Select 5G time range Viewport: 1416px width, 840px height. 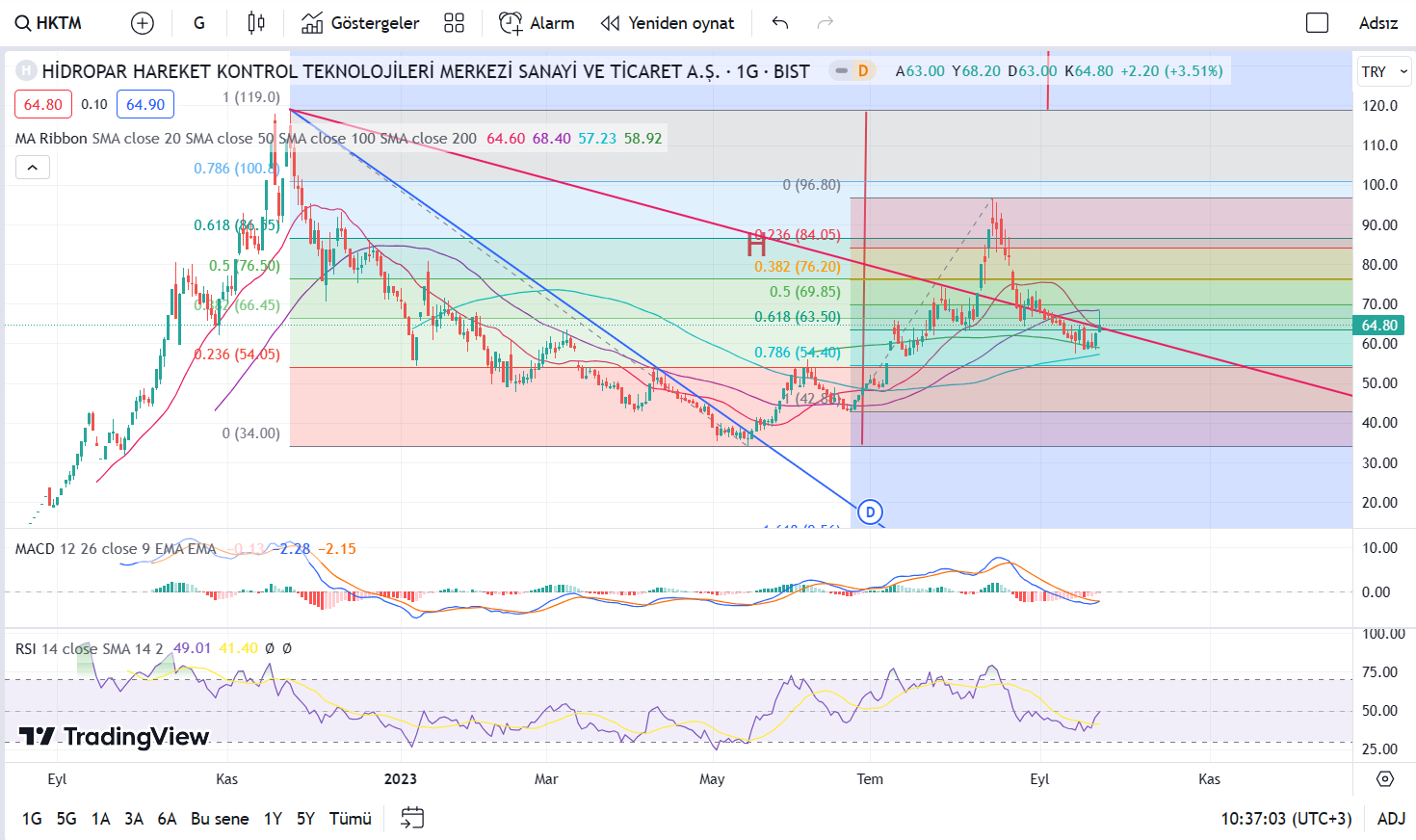(x=66, y=819)
